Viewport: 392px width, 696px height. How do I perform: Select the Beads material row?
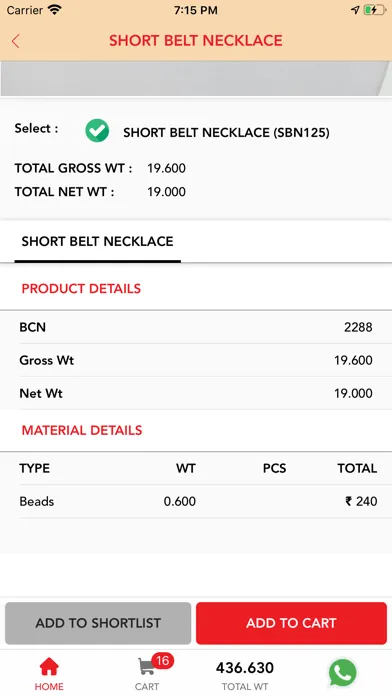tap(196, 501)
